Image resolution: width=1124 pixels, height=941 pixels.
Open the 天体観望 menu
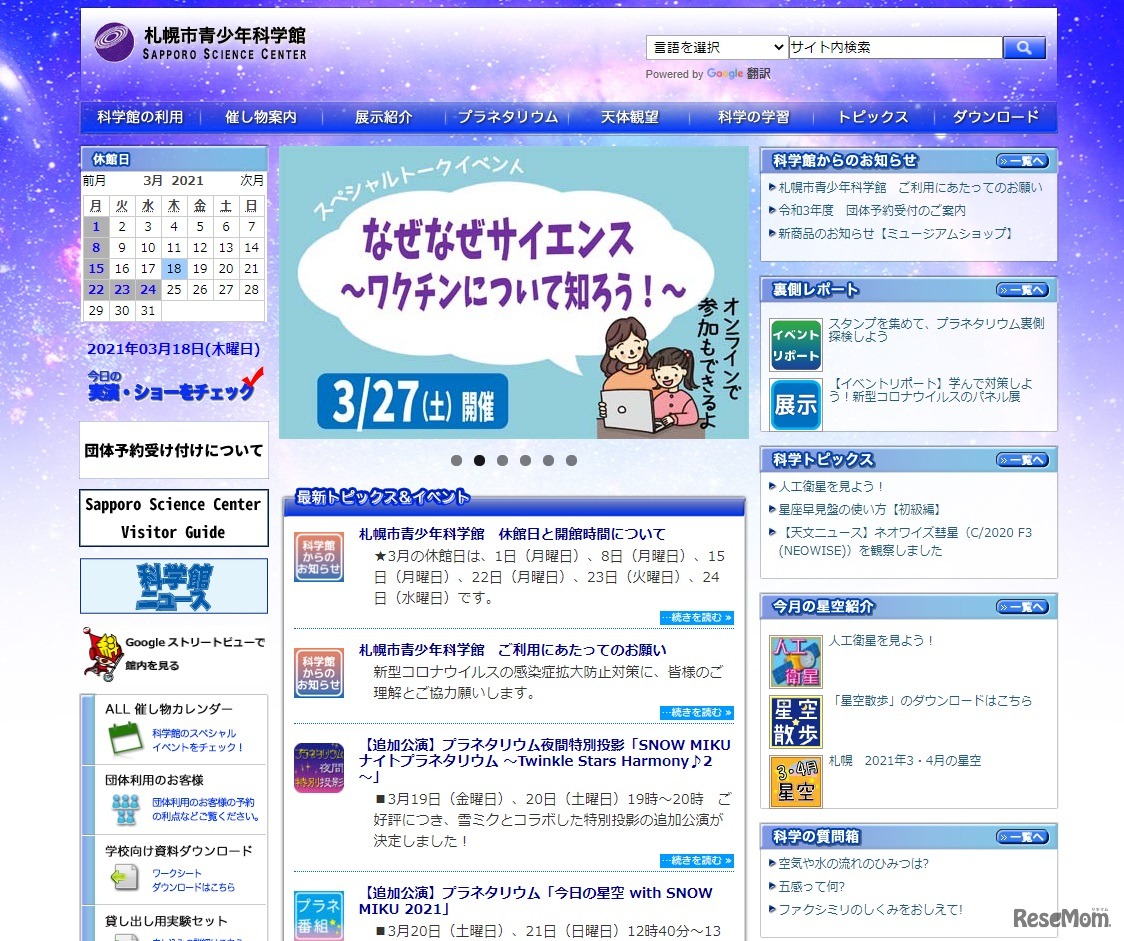coord(629,117)
